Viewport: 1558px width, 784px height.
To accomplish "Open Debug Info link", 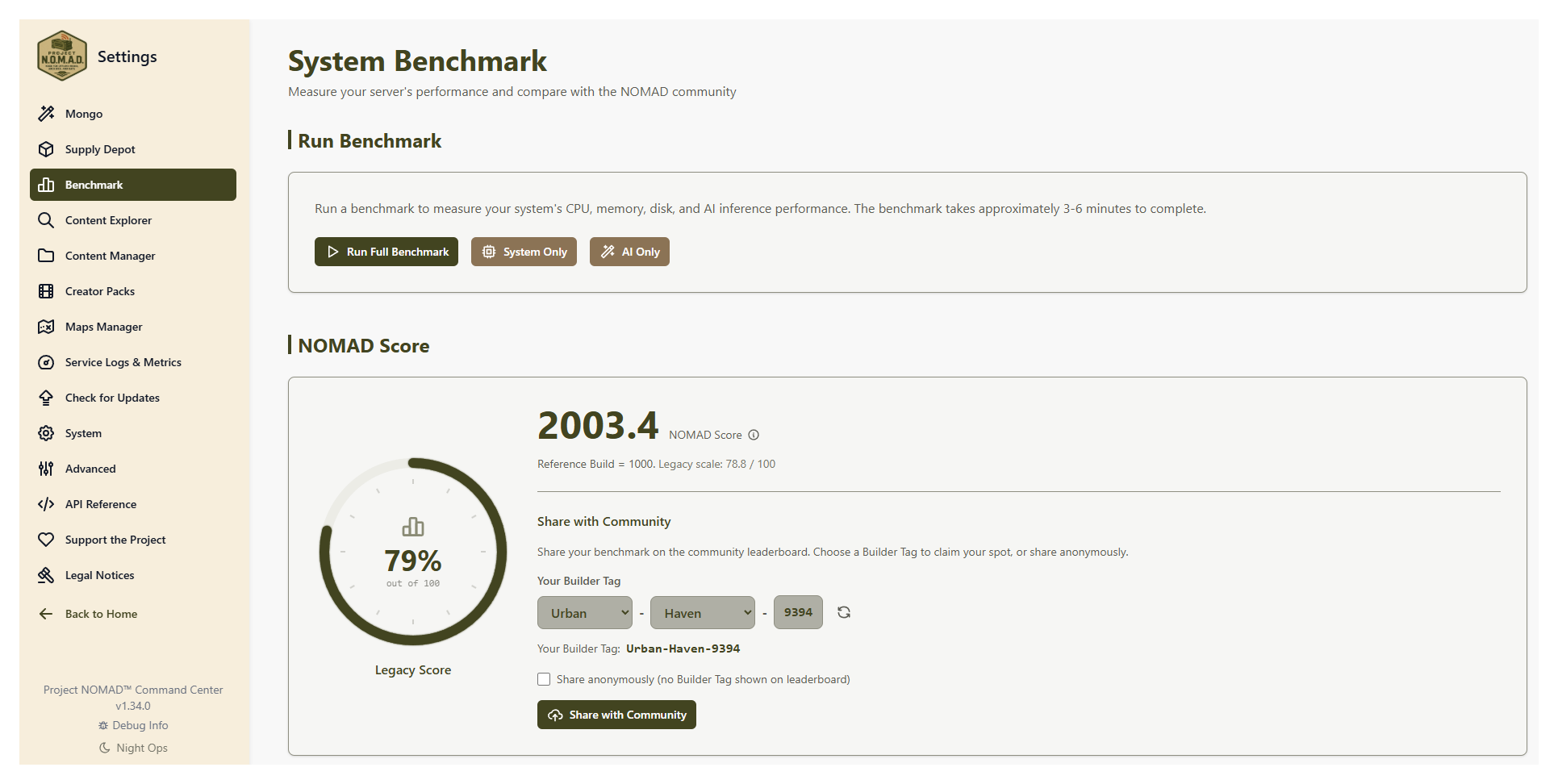I will (x=133, y=725).
